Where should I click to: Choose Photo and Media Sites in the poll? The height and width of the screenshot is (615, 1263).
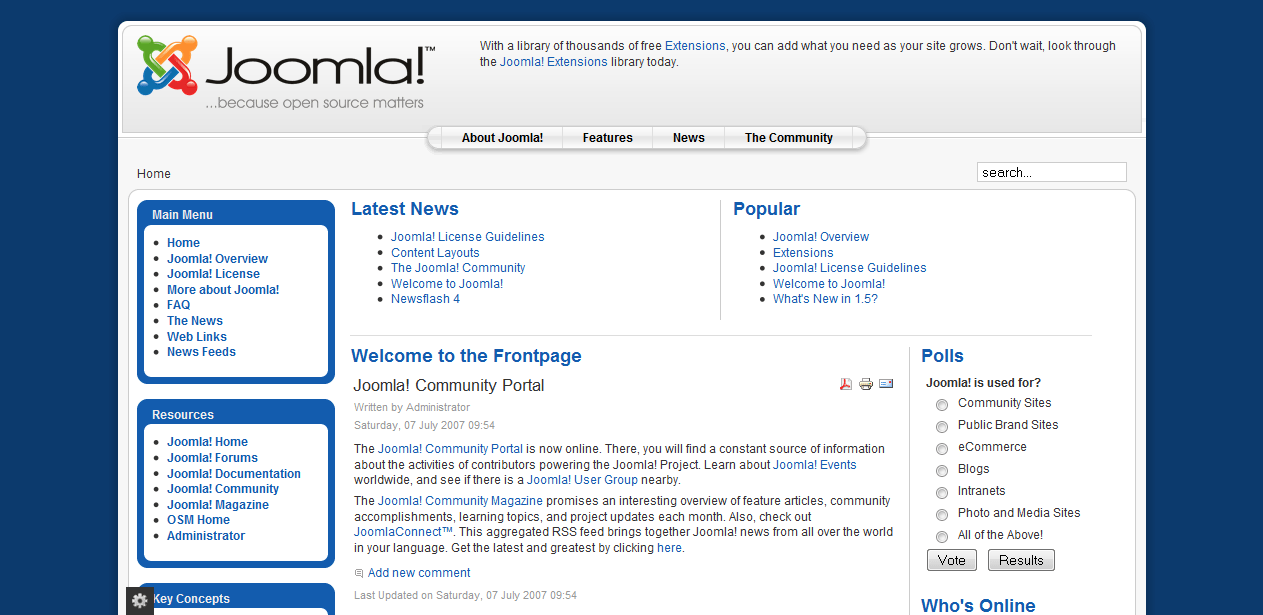(x=942, y=515)
